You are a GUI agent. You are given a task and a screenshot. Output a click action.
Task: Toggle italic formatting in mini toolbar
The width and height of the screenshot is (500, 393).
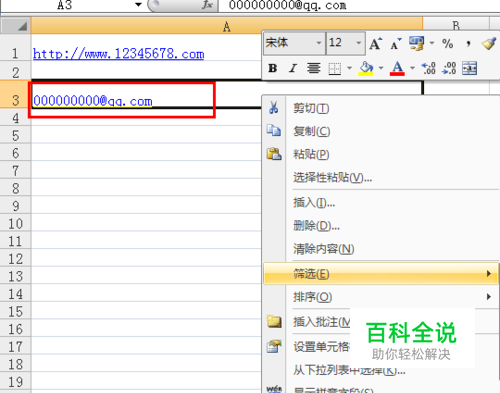tap(293, 68)
